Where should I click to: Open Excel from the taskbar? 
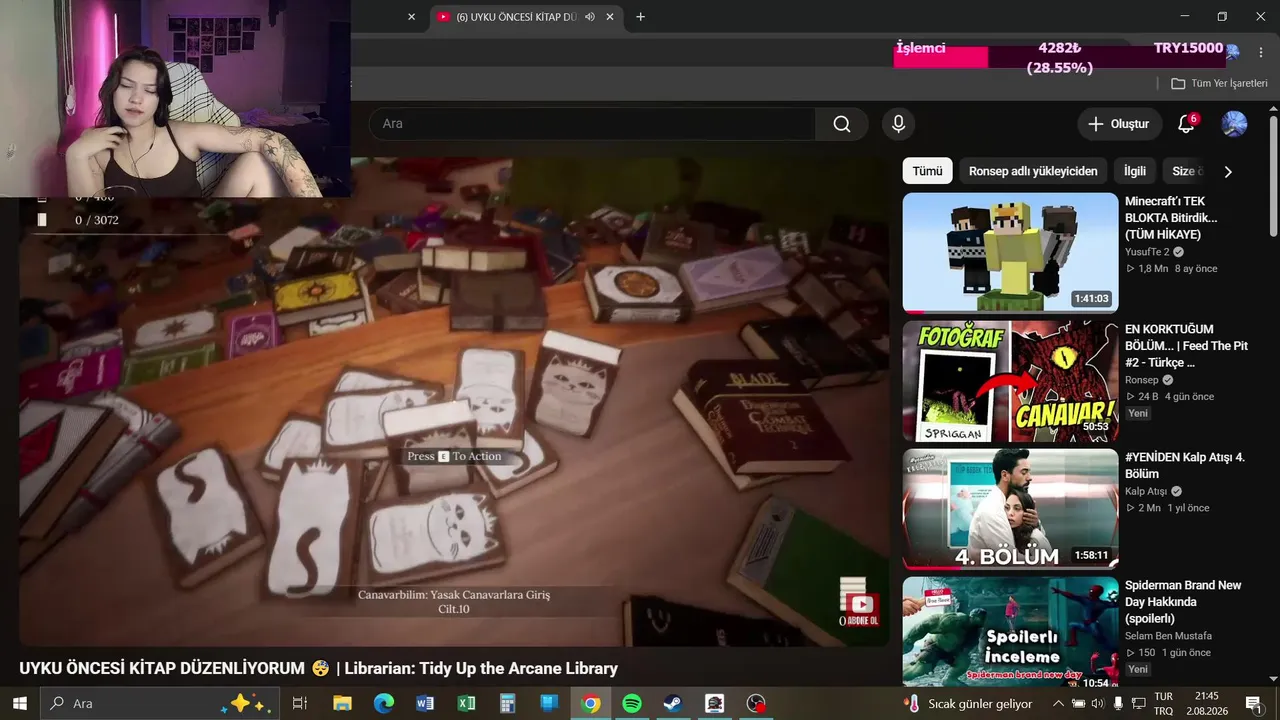(466, 703)
